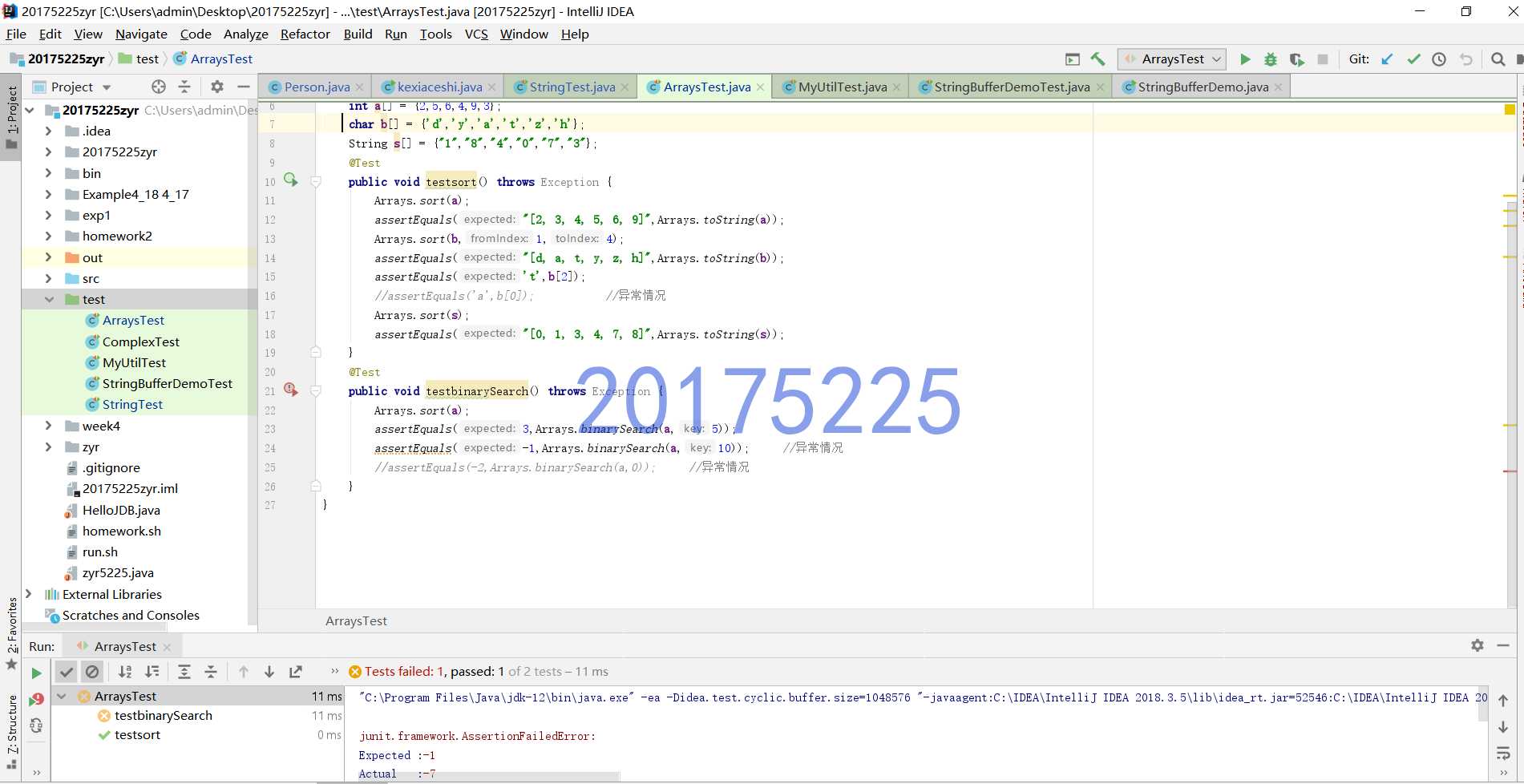Expand the src folder

pos(49,279)
